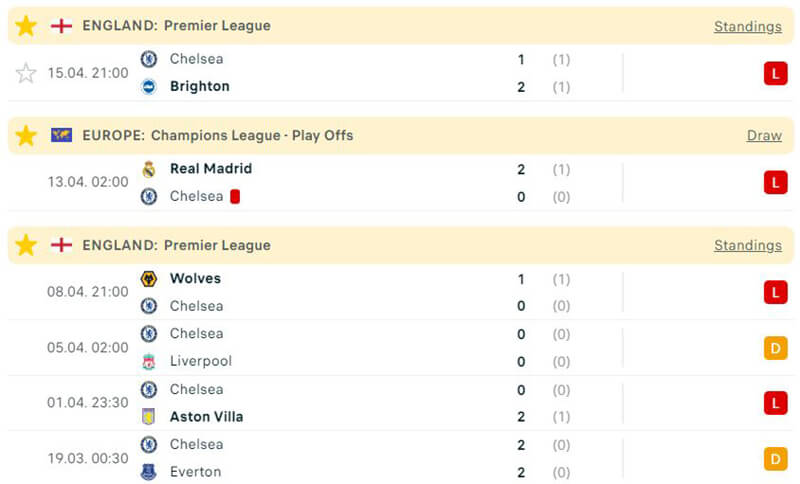Click the Aston Villa club crest

point(149,416)
